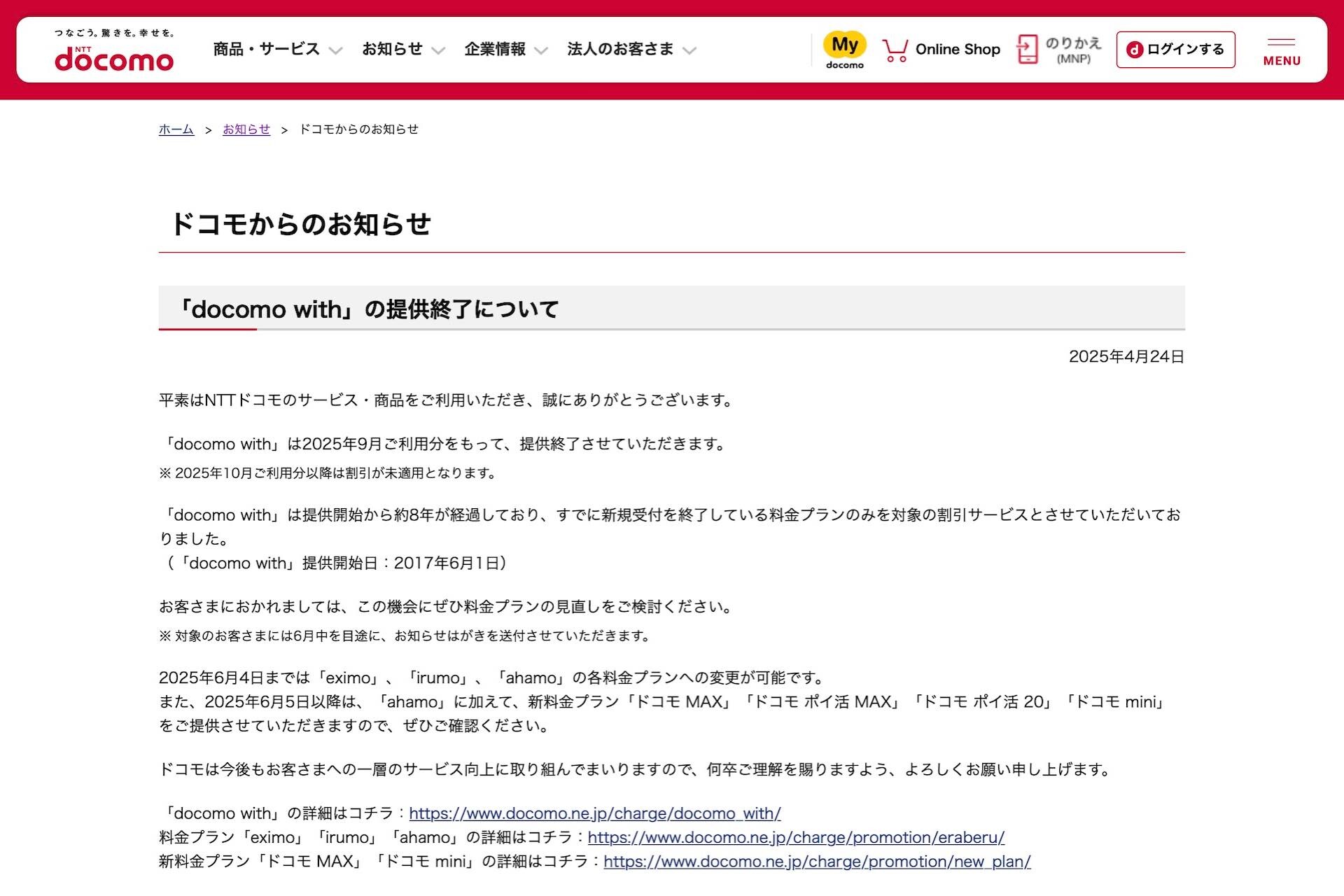Open the 企業情報 menu label

[x=495, y=49]
